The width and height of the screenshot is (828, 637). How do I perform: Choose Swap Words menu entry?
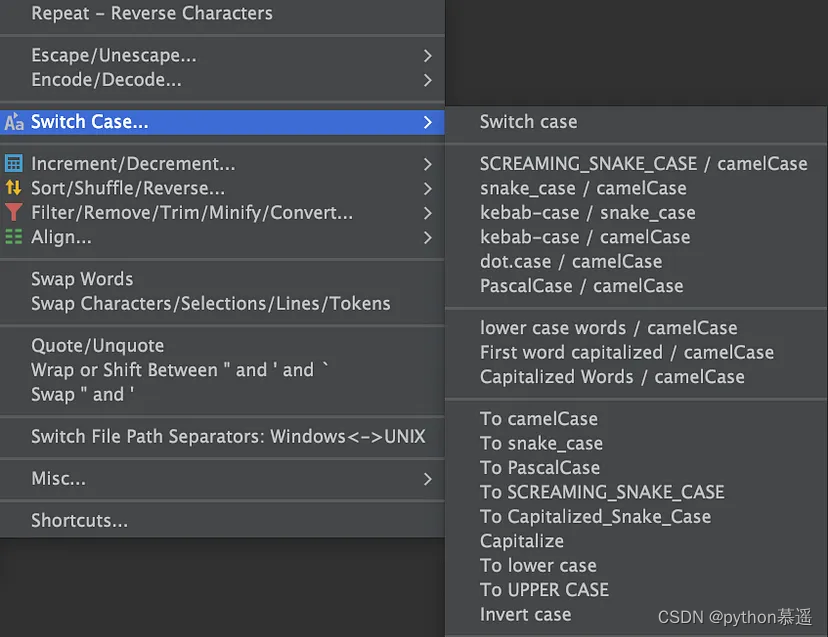click(x=82, y=279)
